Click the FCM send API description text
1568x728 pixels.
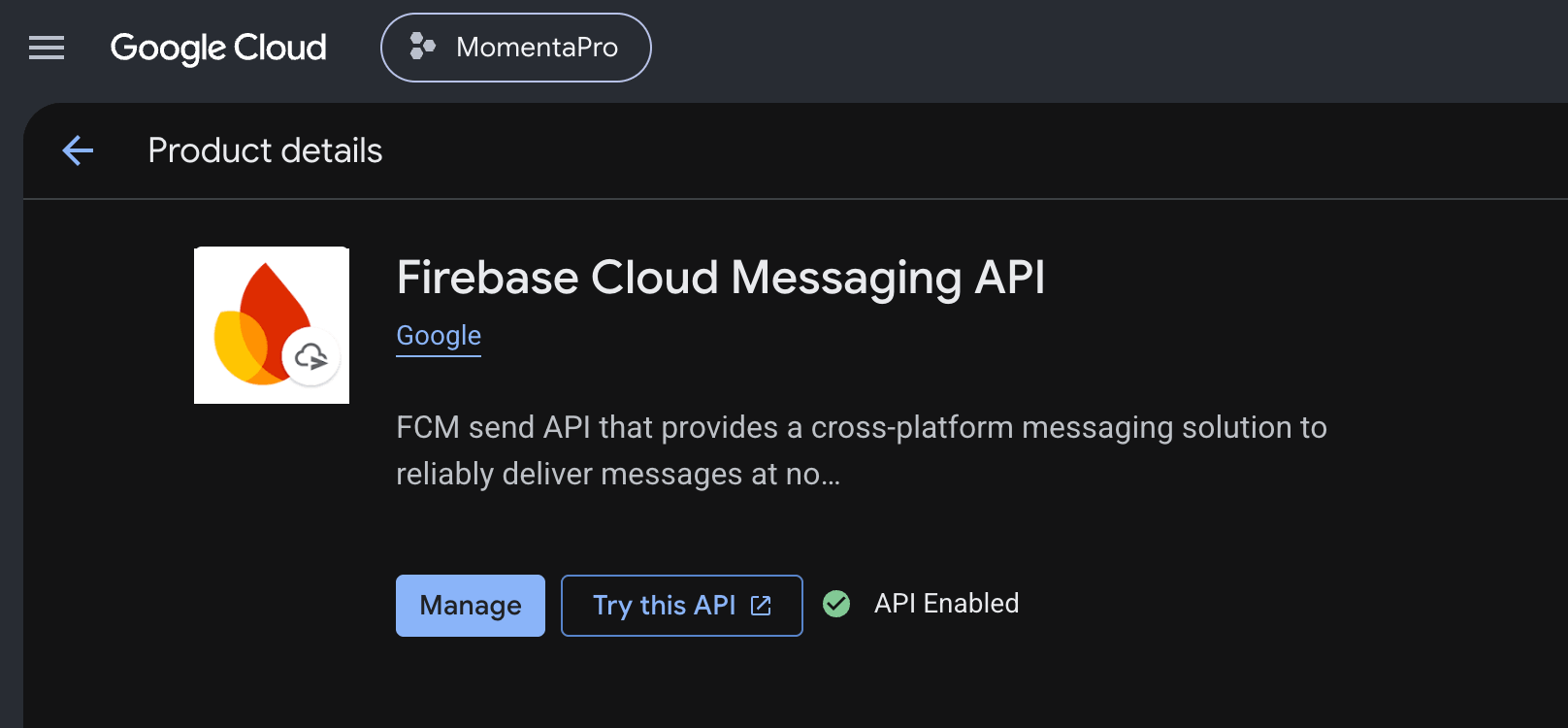tap(862, 450)
